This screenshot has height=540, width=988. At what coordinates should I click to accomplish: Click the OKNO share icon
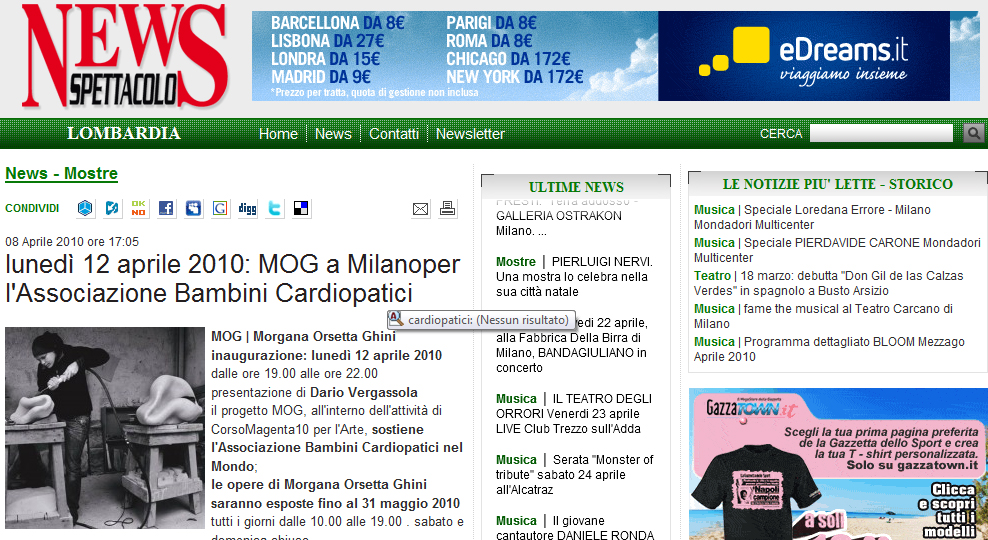click(139, 209)
